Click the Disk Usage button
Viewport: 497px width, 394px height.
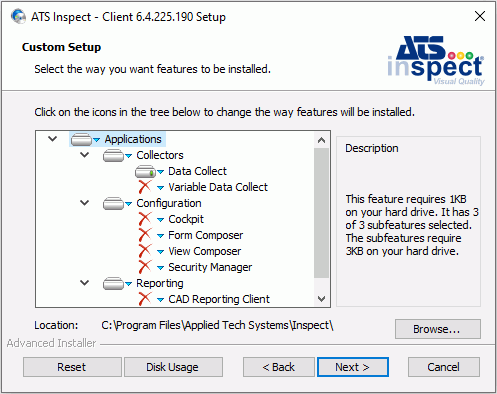pyautogui.click(x=173, y=367)
